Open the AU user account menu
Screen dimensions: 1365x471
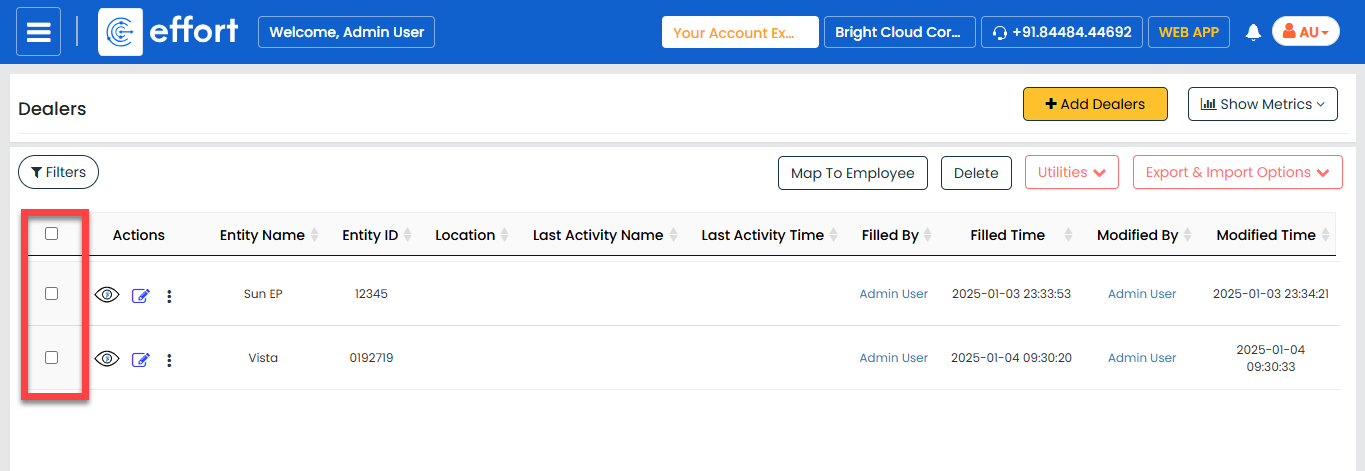[x=1305, y=32]
